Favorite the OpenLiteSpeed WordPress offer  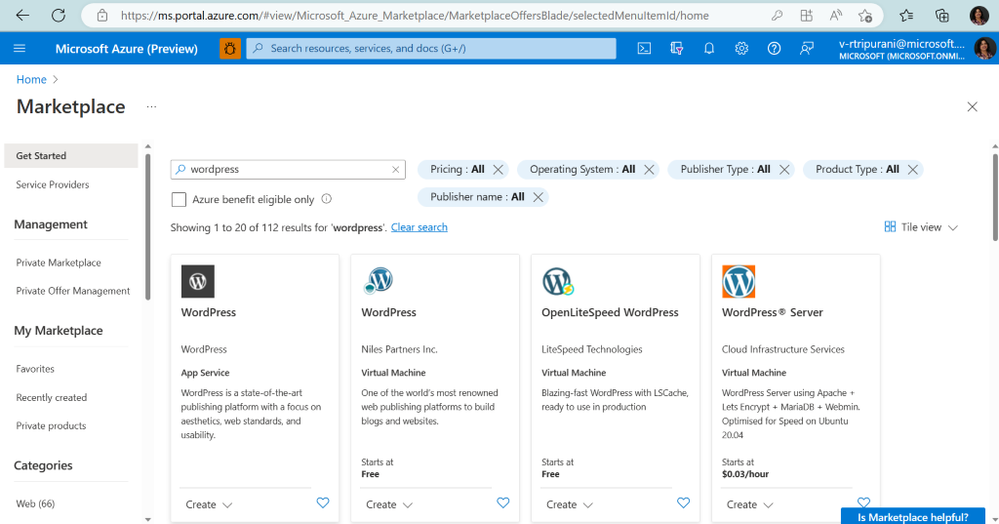click(684, 503)
